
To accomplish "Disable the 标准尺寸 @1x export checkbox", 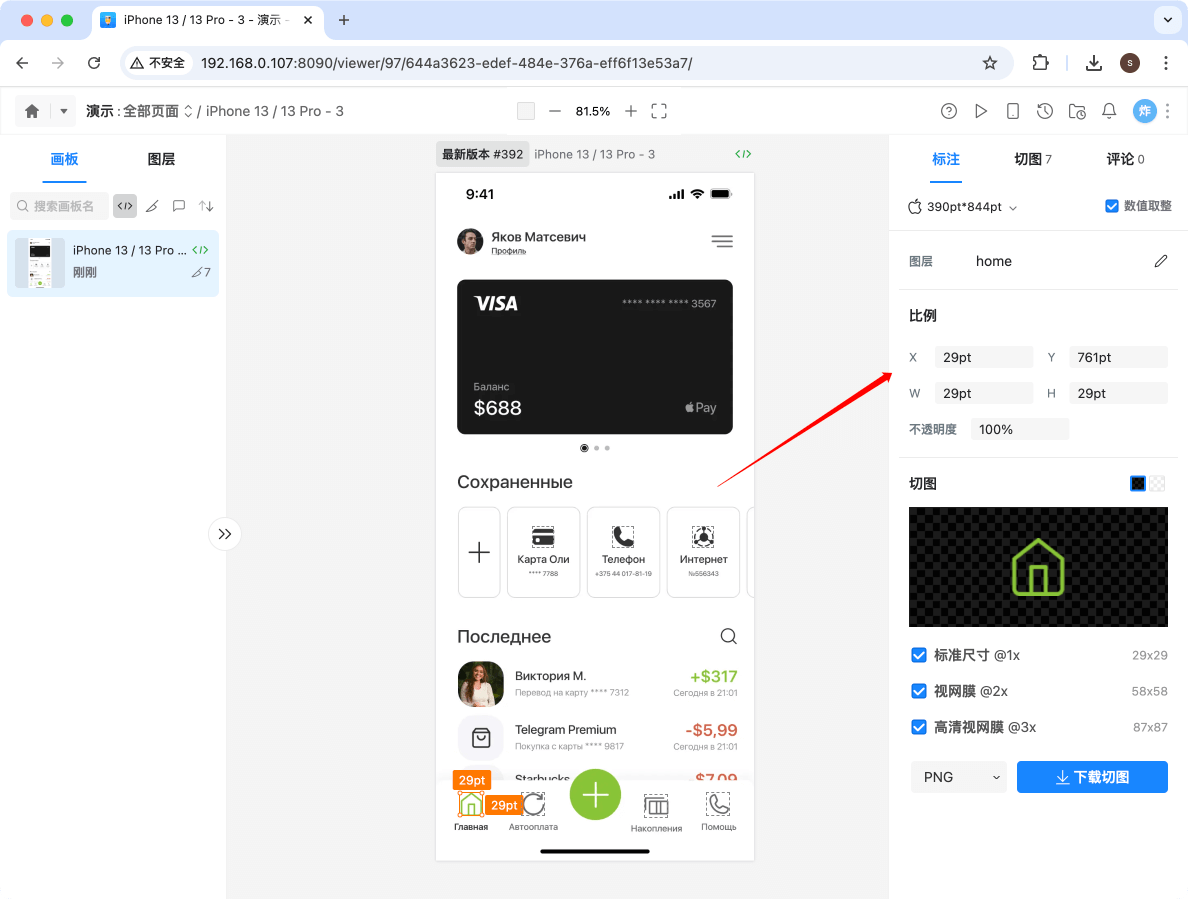I will coord(919,655).
